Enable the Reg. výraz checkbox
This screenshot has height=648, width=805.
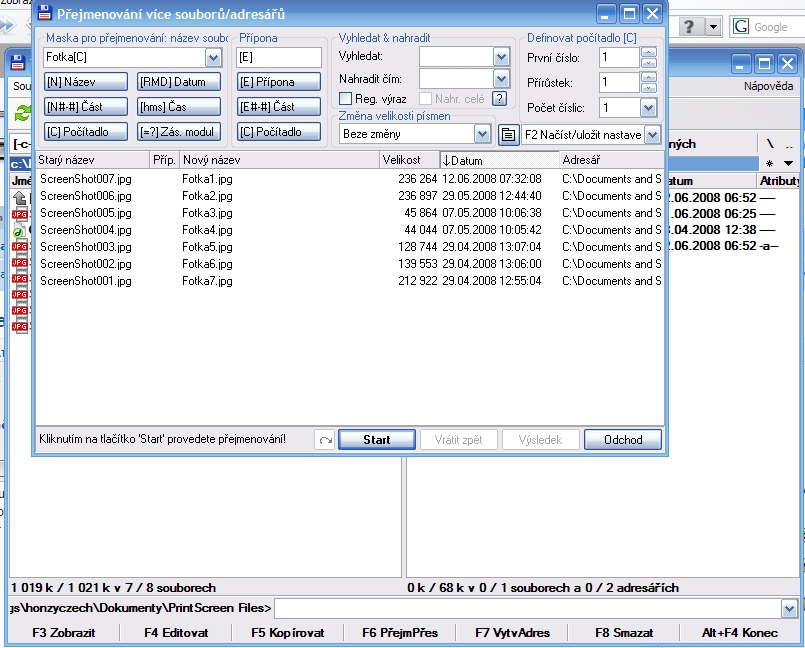point(346,99)
